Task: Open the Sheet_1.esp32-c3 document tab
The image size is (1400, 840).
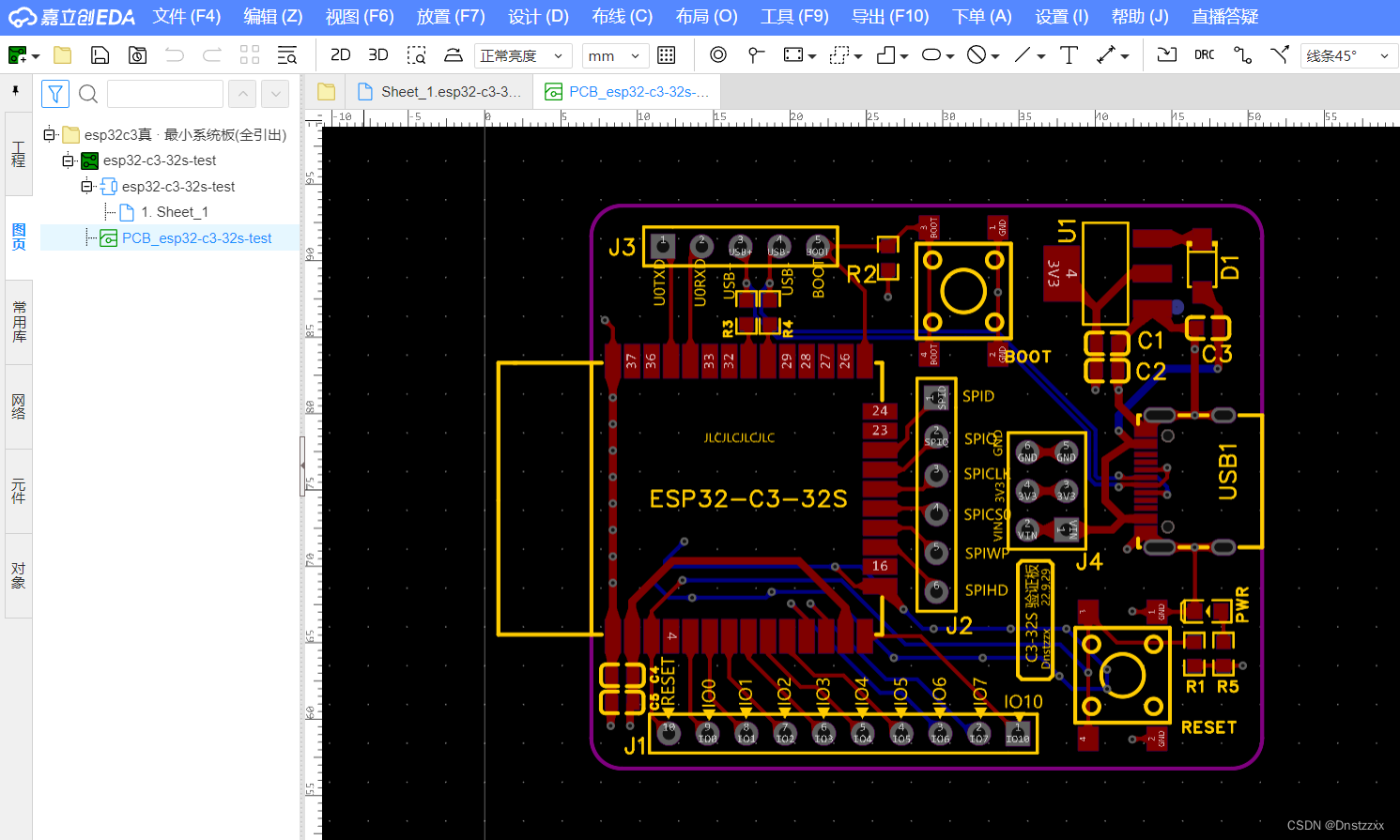Action: coord(438,92)
